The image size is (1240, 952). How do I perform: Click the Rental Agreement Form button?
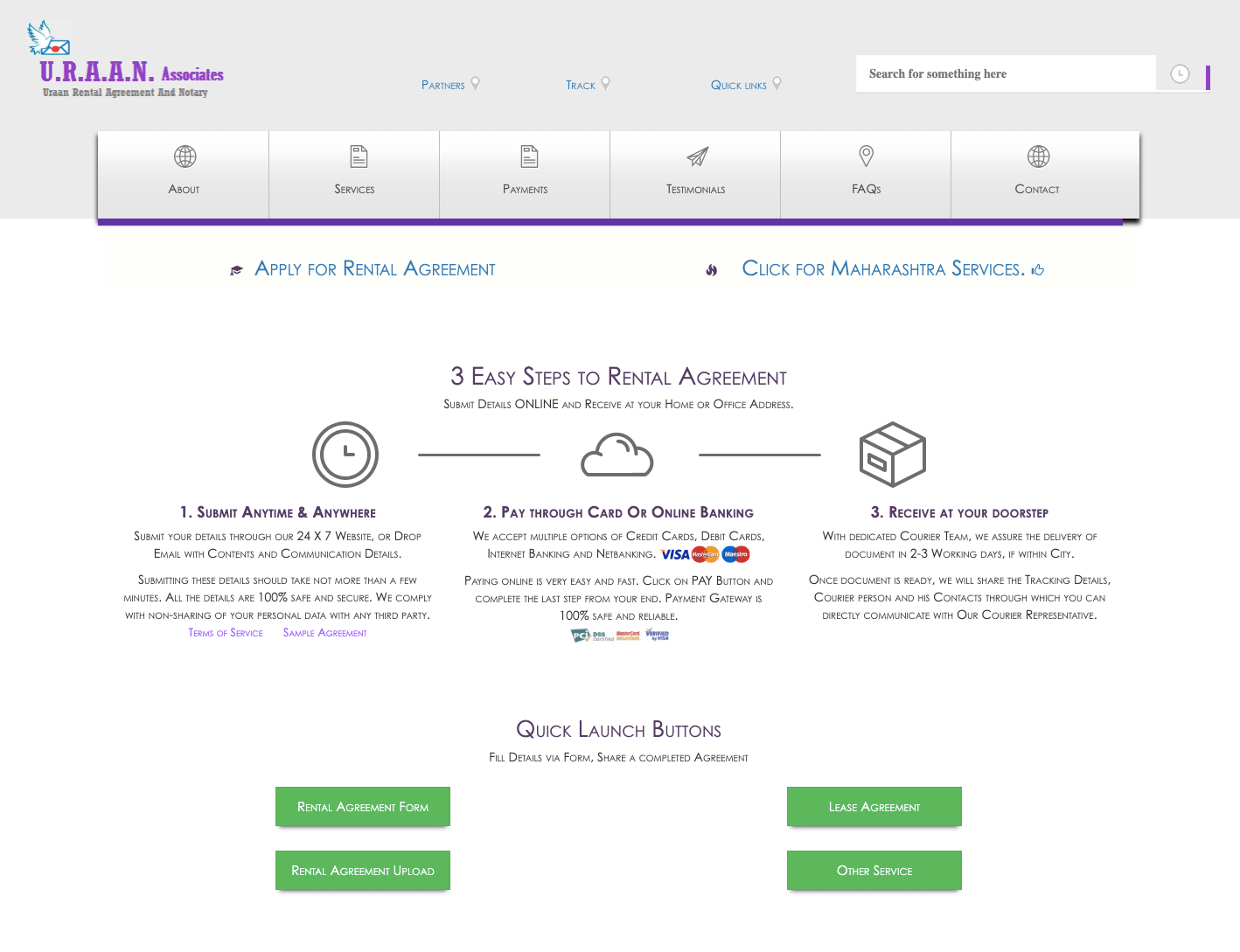(x=363, y=807)
